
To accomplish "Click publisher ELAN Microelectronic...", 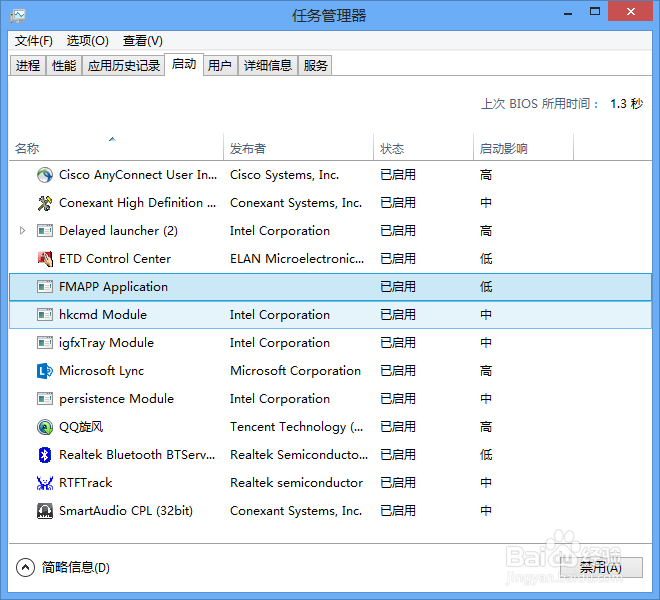I will [x=297, y=259].
